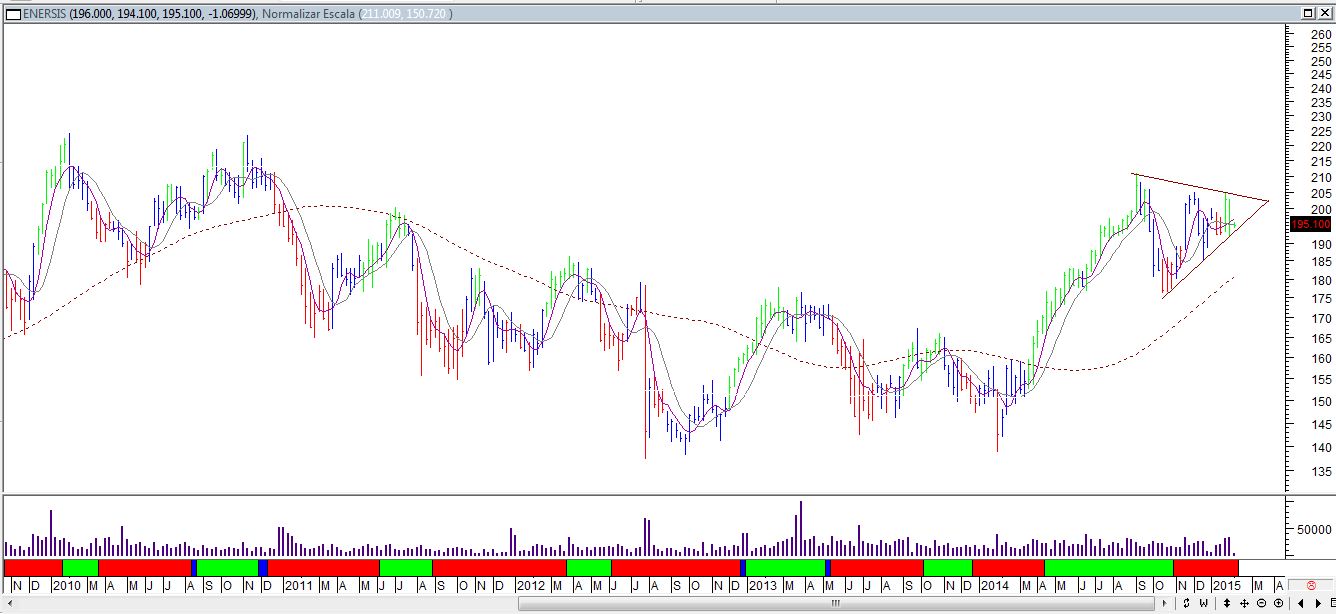
Task: Click the 150 price axis label
Action: [x=1321, y=401]
